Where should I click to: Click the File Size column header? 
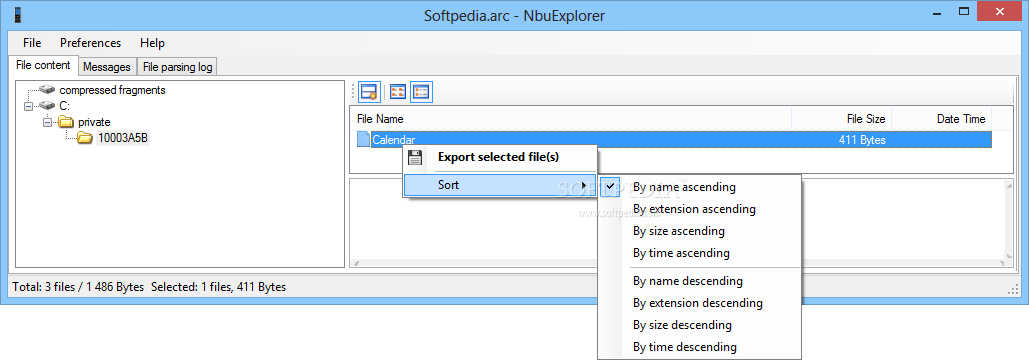[842, 119]
